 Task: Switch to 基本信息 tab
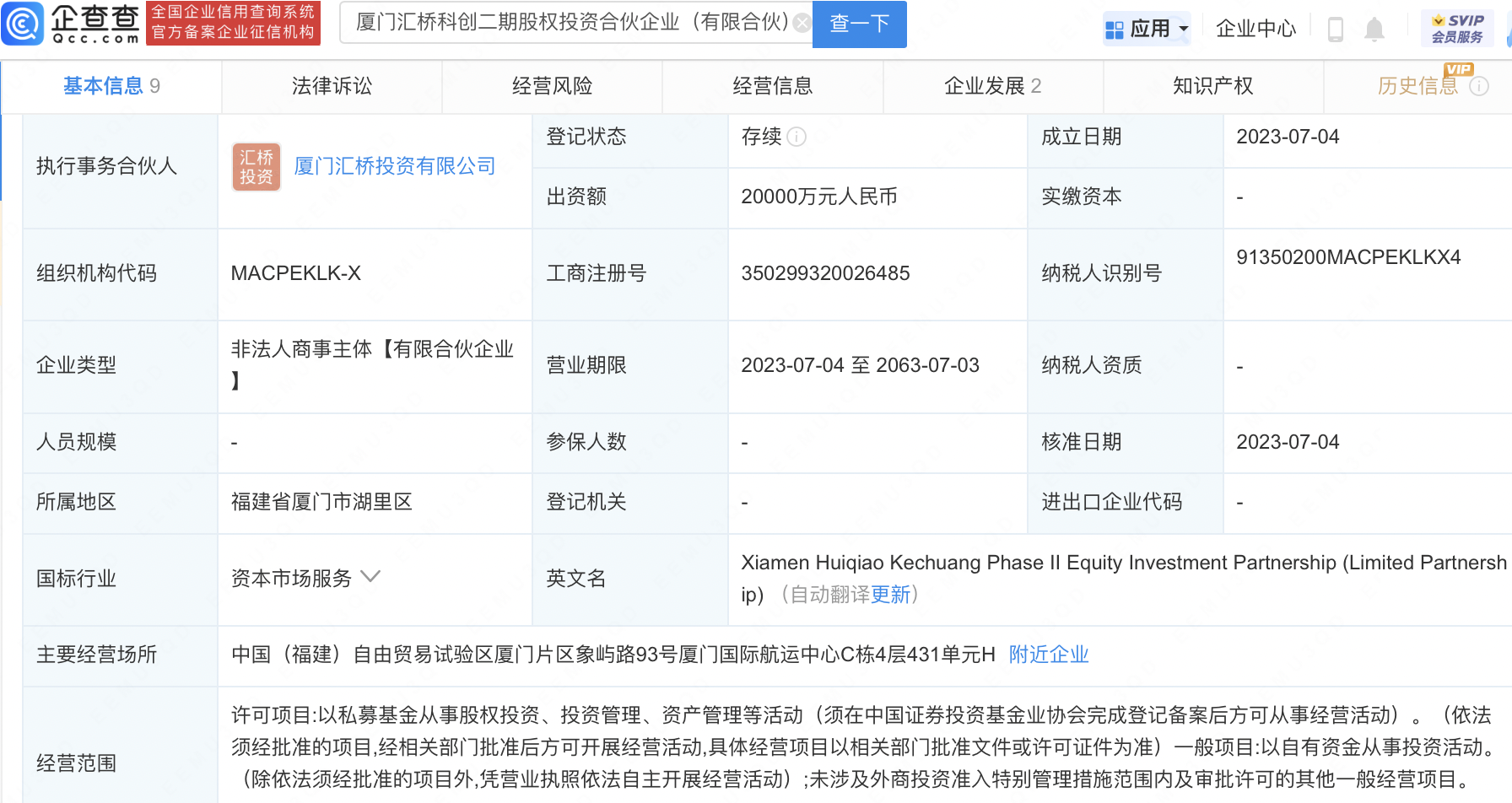[111, 86]
